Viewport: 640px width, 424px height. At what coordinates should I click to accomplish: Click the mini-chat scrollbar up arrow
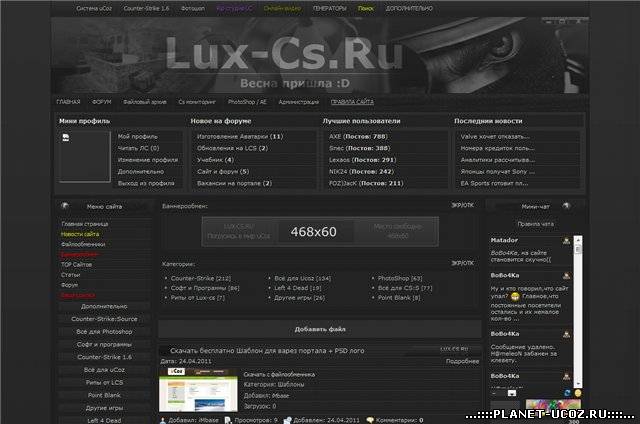click(578, 239)
